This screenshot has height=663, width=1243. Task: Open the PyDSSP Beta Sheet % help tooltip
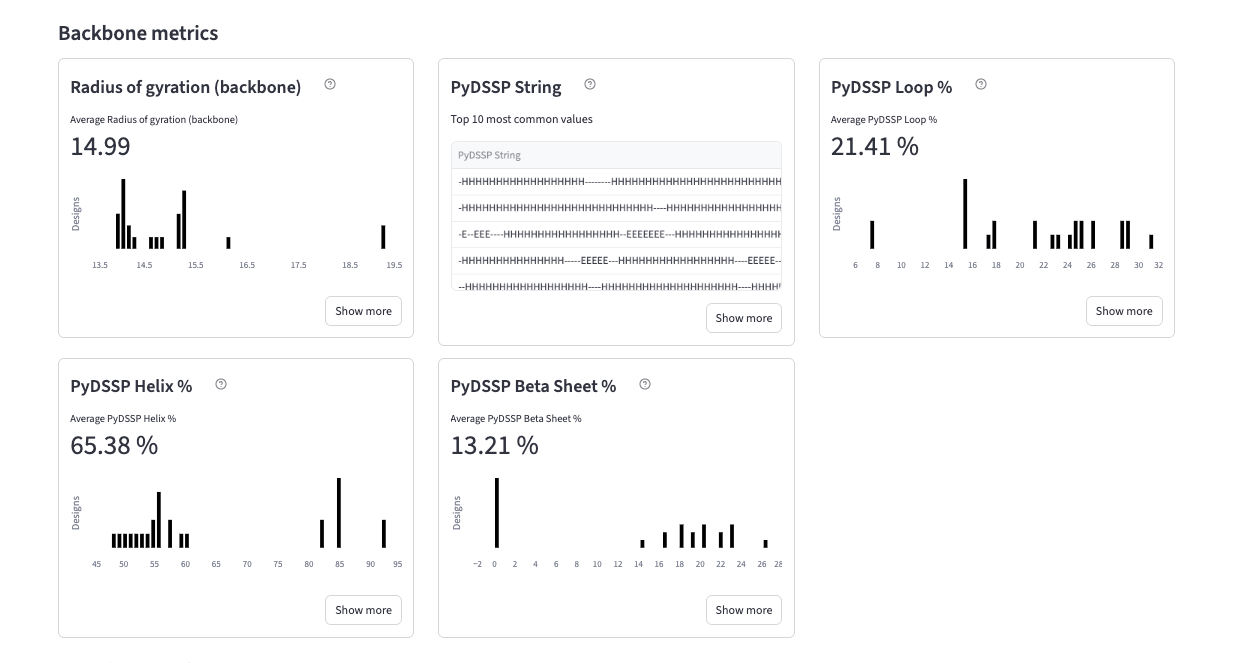(645, 384)
